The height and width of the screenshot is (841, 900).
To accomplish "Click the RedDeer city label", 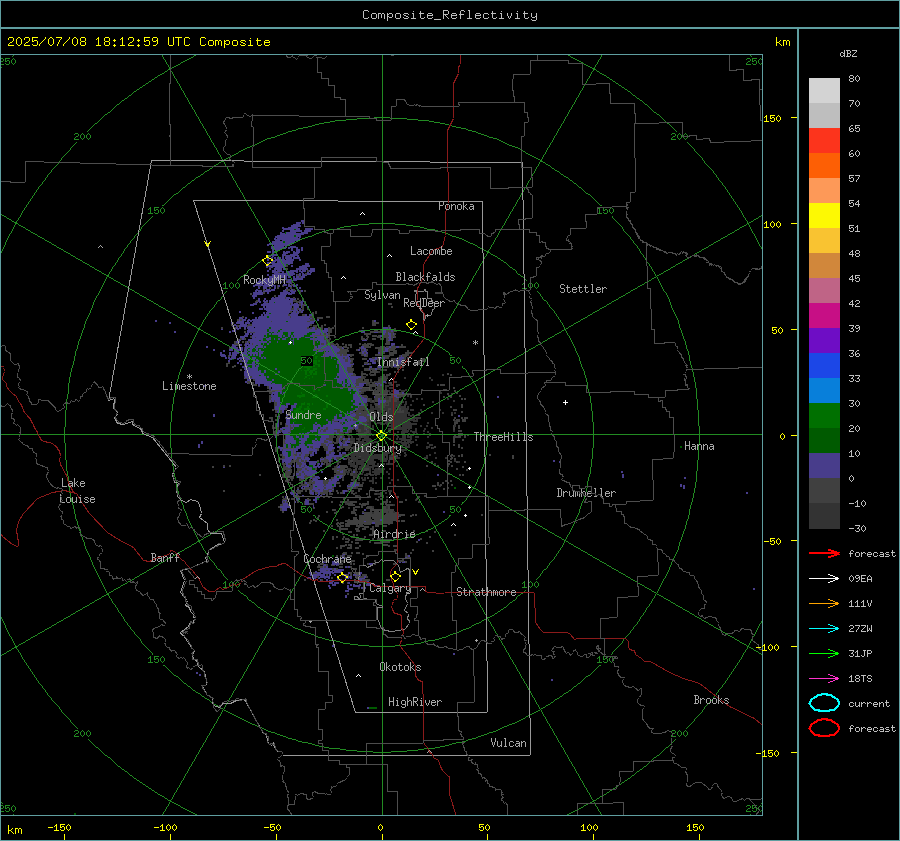I will click(x=424, y=303).
